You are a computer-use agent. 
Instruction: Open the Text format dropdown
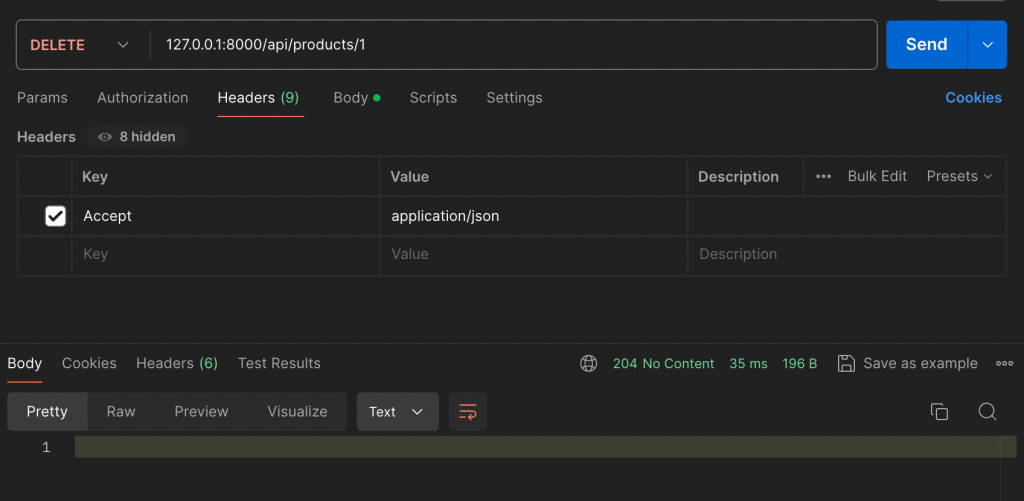tap(397, 411)
